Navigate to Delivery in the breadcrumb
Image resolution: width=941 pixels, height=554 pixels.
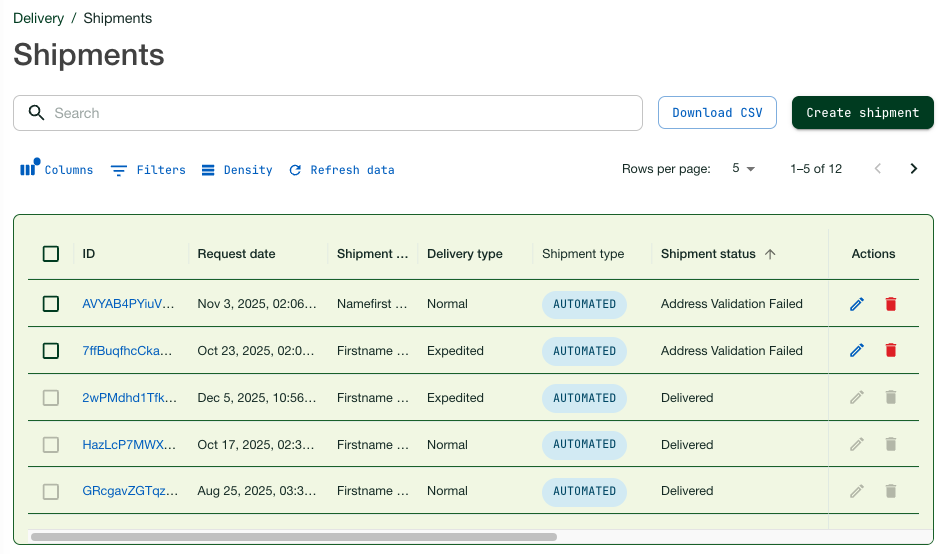38,18
